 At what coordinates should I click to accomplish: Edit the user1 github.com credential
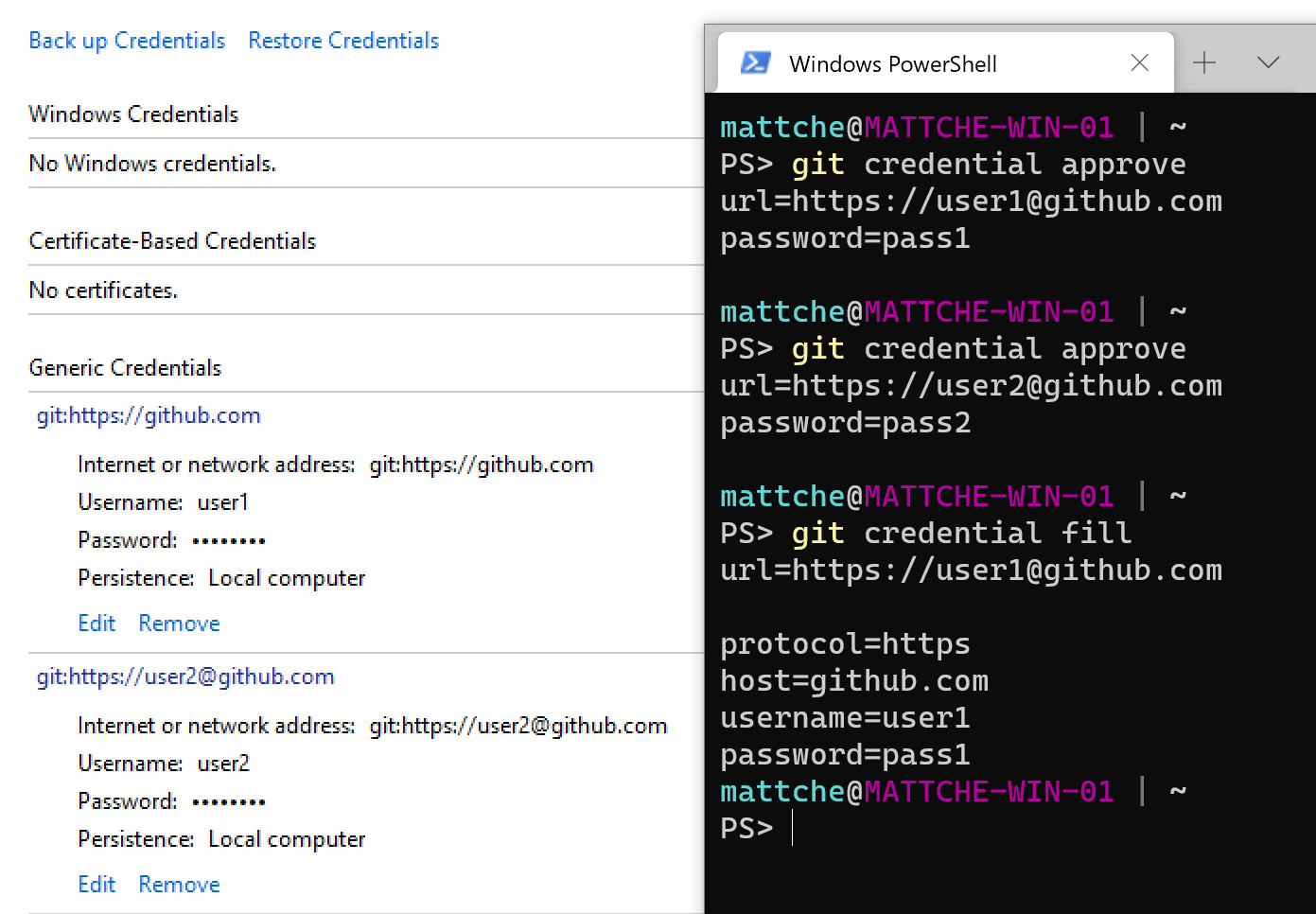click(97, 623)
